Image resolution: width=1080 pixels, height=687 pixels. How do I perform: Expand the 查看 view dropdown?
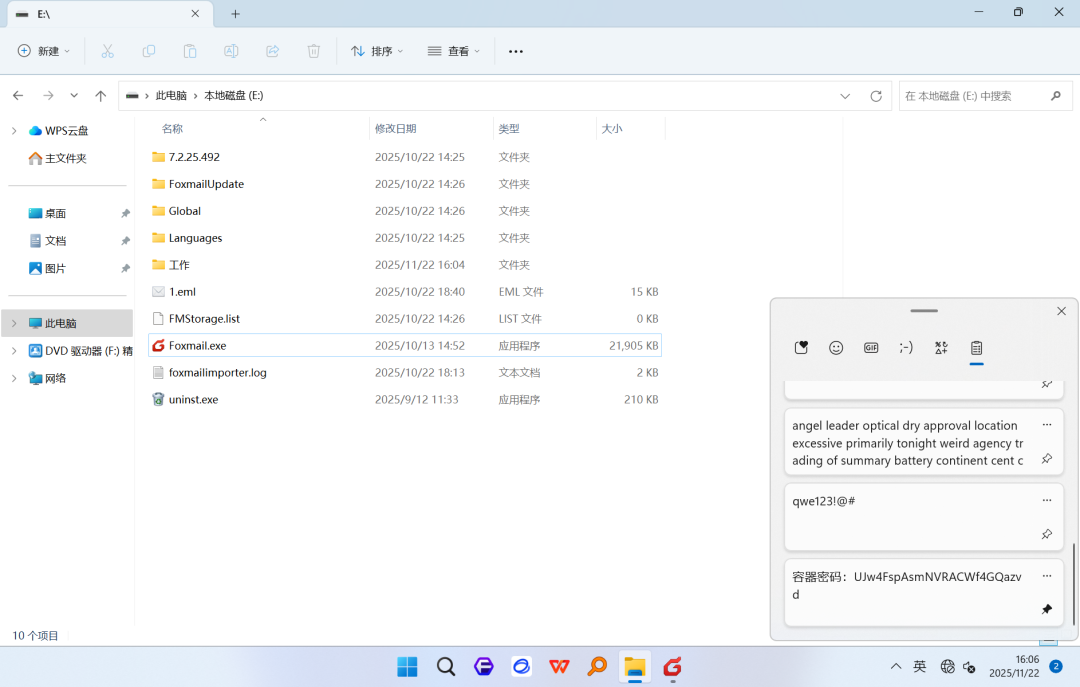pos(454,51)
